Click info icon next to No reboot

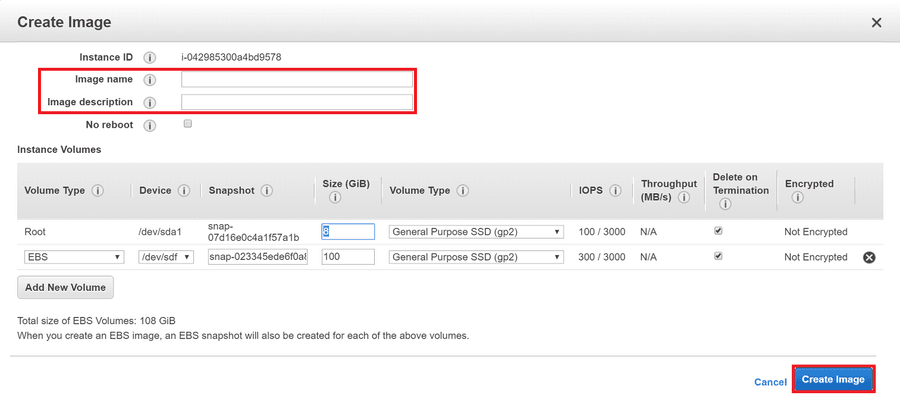click(x=149, y=126)
